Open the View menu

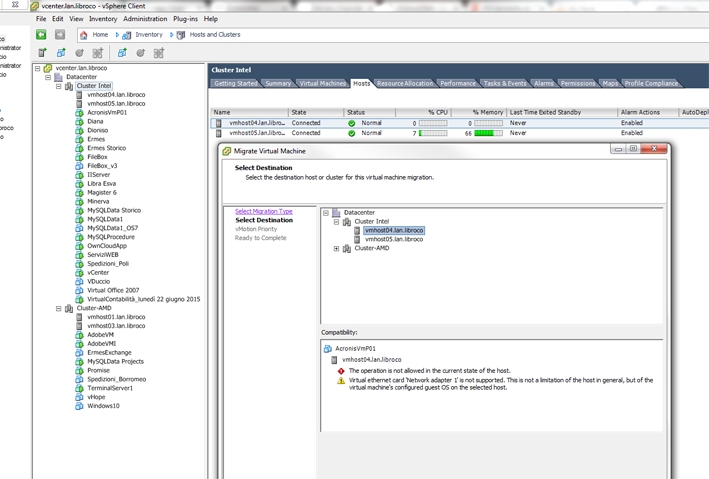[x=76, y=19]
